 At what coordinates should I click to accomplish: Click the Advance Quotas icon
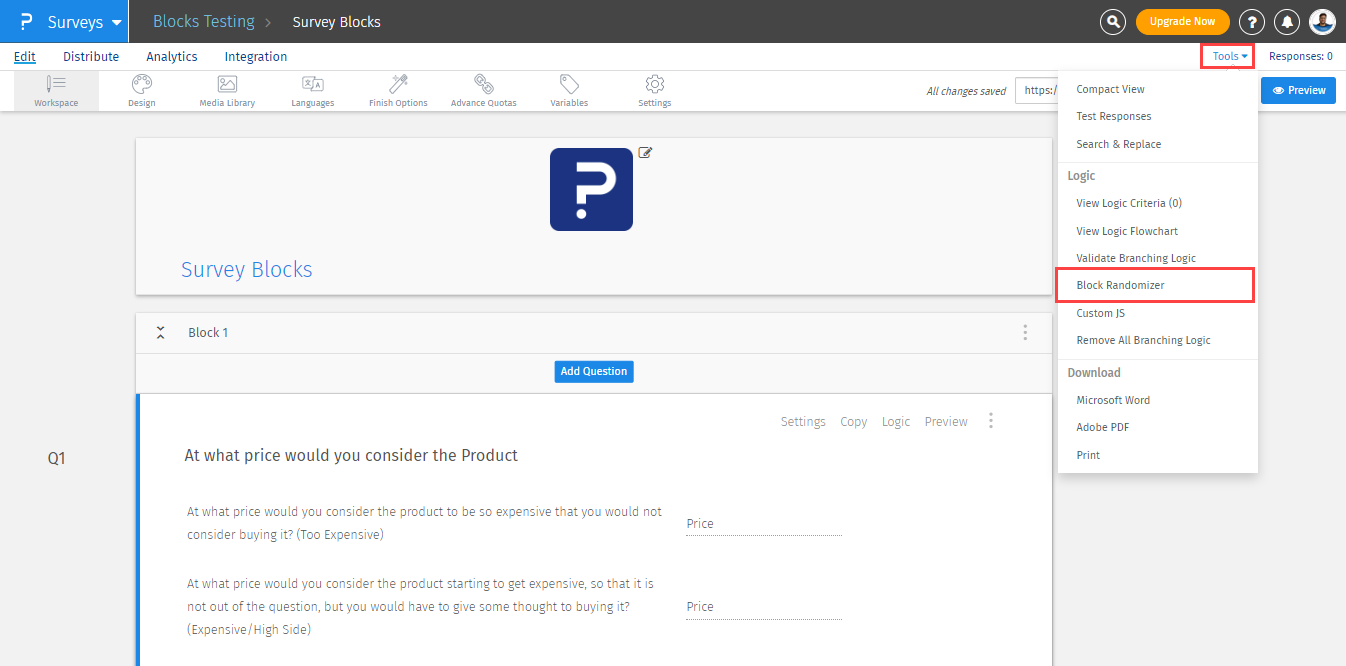point(483,85)
